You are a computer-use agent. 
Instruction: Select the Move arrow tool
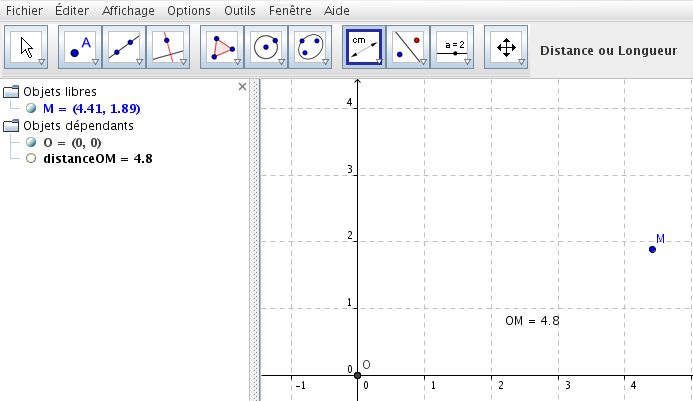(x=27, y=47)
